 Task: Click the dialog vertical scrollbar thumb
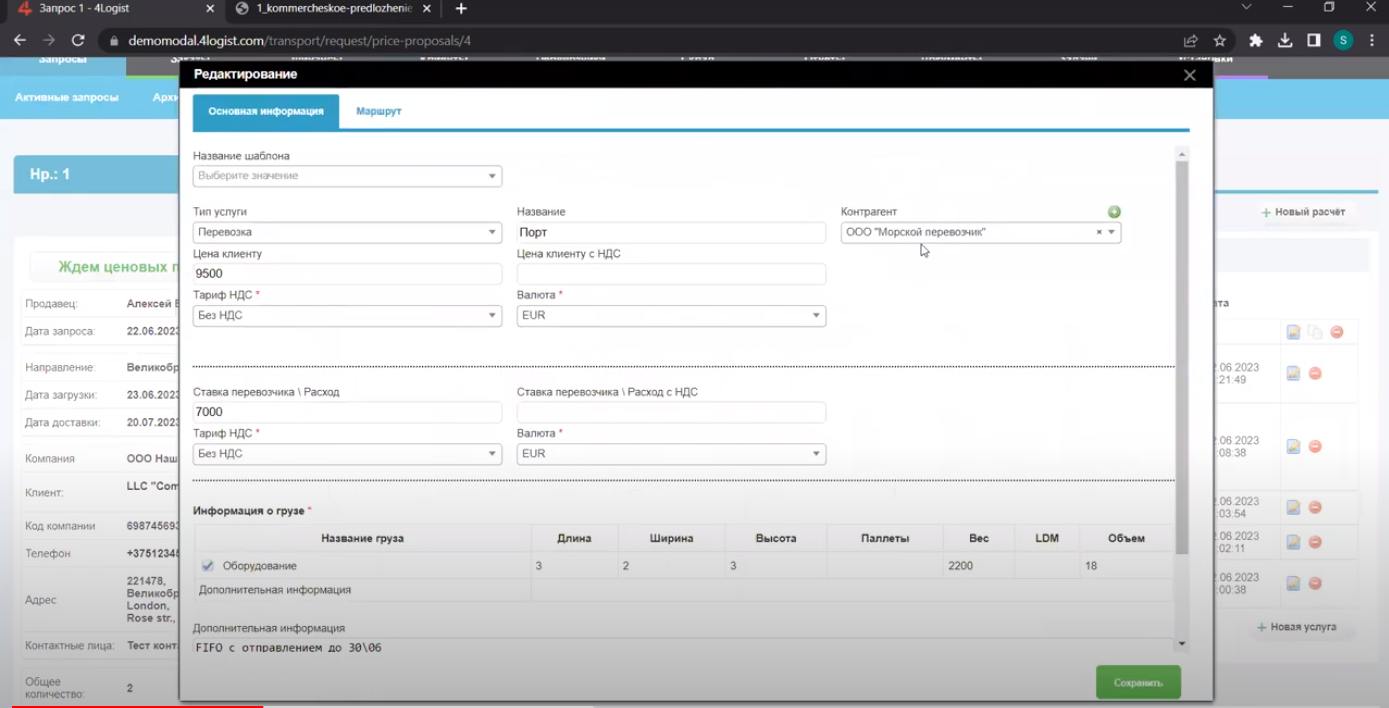pyautogui.click(x=1182, y=356)
